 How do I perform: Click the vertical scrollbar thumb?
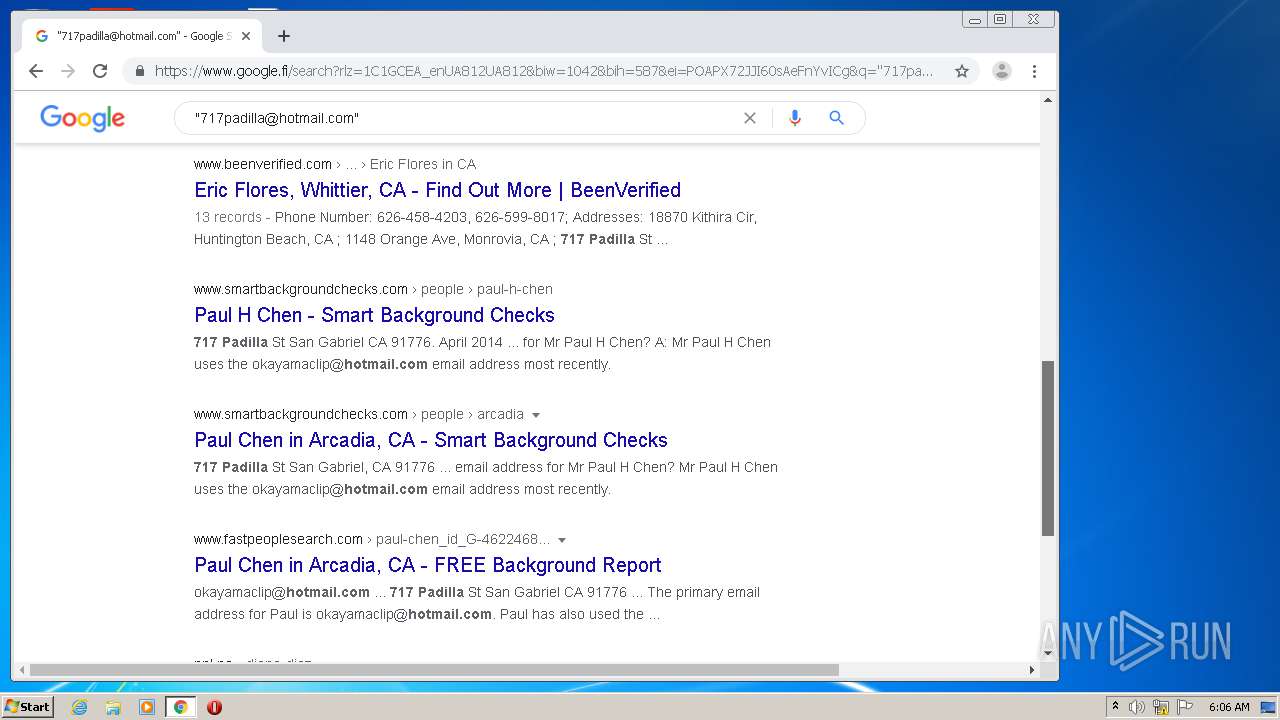(x=1048, y=448)
